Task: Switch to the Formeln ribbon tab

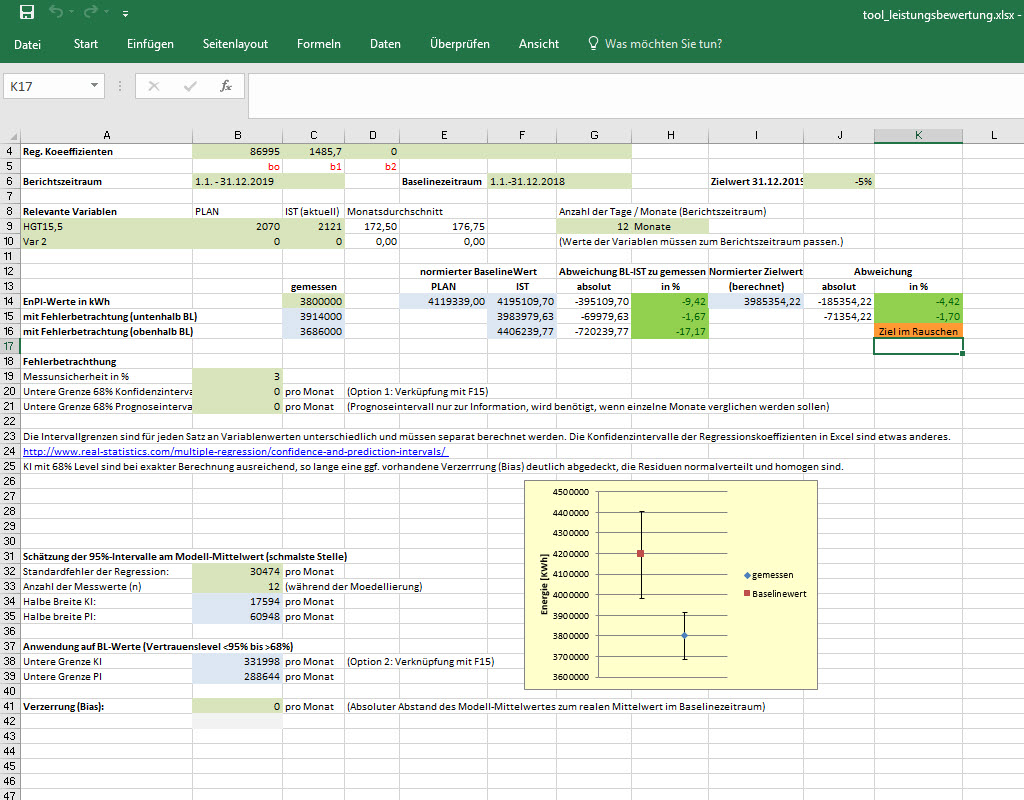Action: click(x=319, y=44)
